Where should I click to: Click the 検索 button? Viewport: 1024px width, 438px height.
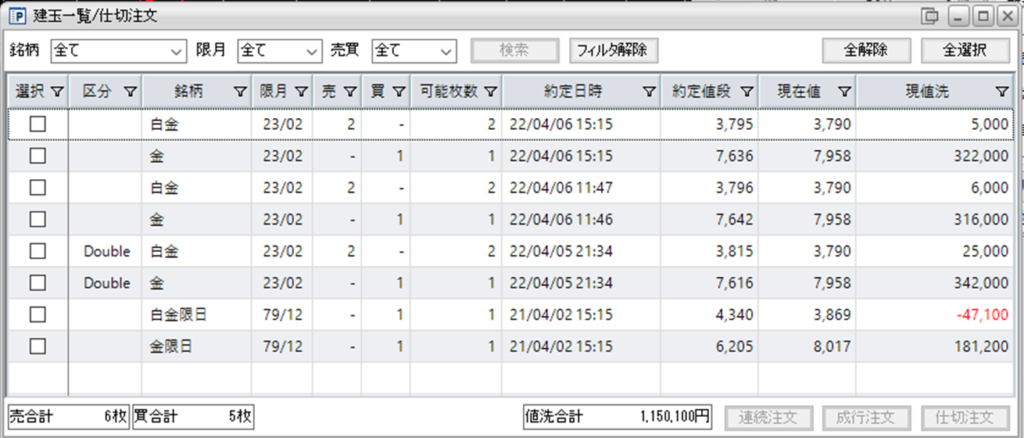point(515,50)
